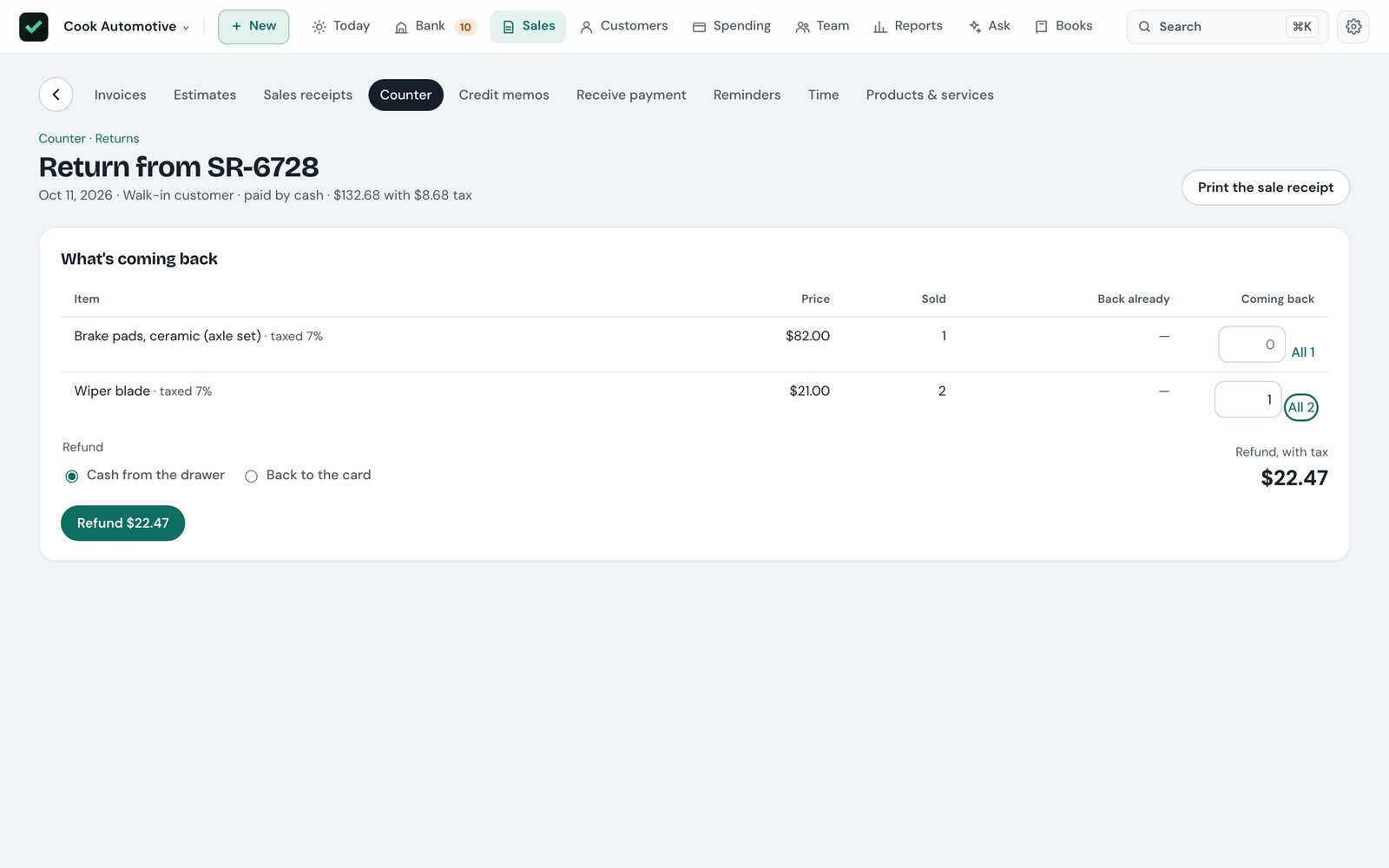Image resolution: width=1389 pixels, height=868 pixels.
Task: Select Back to the card refund option
Action: point(308,476)
